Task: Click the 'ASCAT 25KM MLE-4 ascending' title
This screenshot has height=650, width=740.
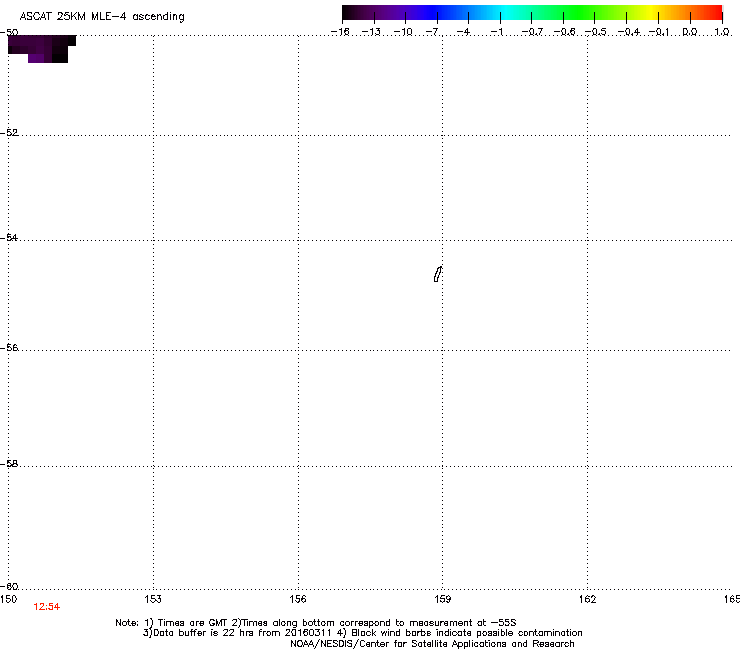Action: [x=102, y=17]
